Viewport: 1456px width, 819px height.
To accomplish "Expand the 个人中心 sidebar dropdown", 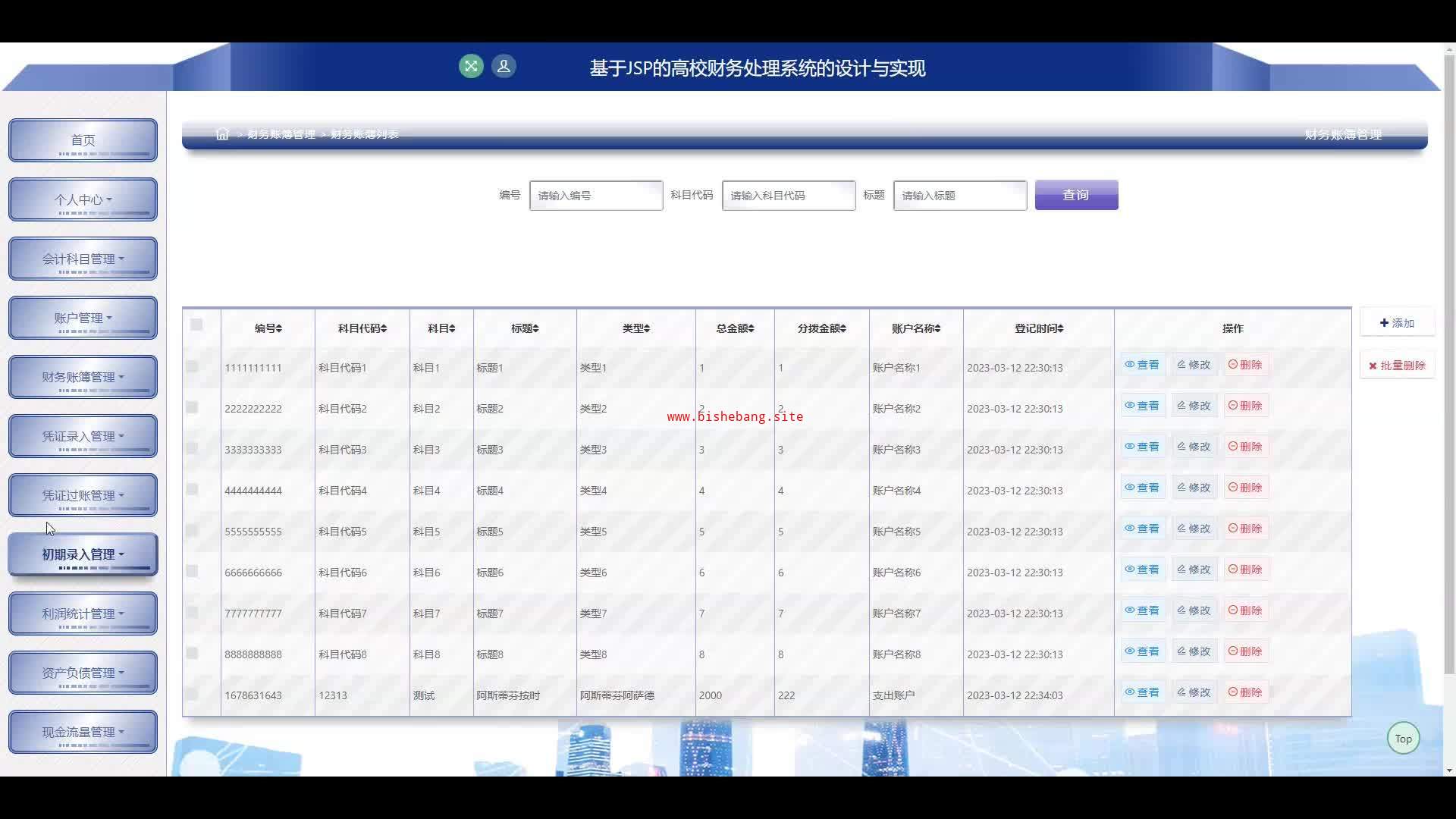I will [x=83, y=199].
